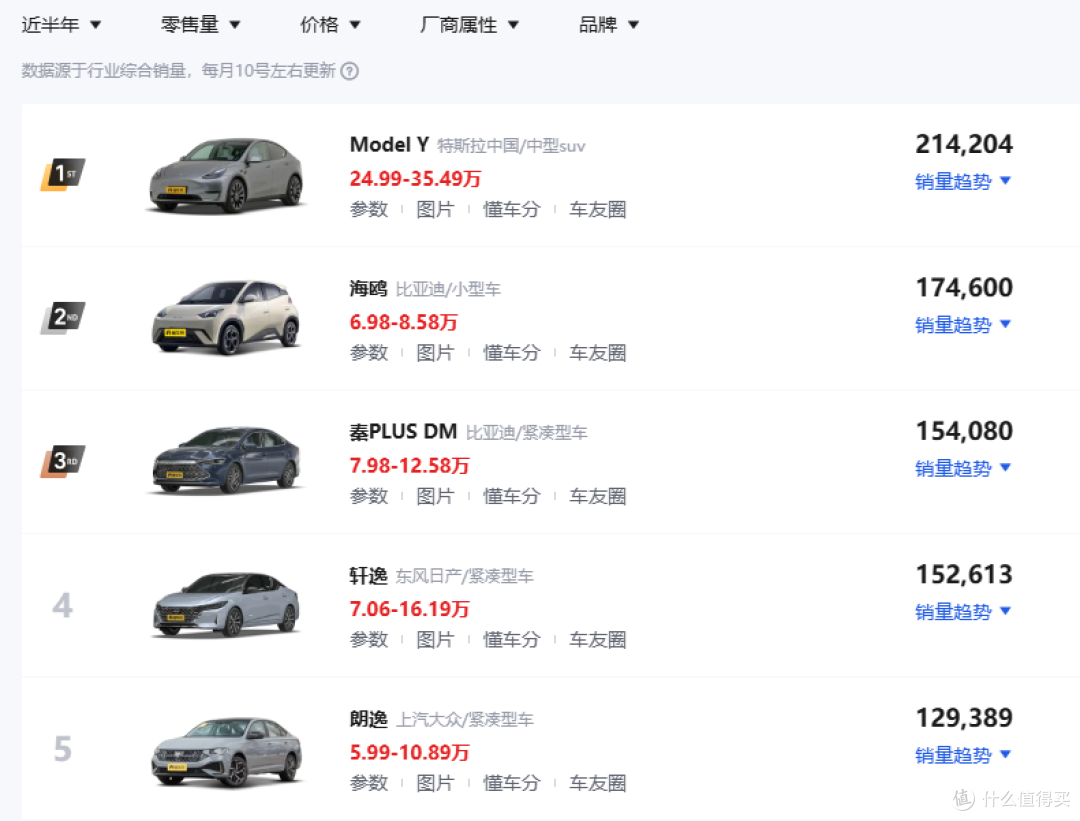Click the 129,389 sales figure
The image size is (1080, 821).
click(x=964, y=718)
